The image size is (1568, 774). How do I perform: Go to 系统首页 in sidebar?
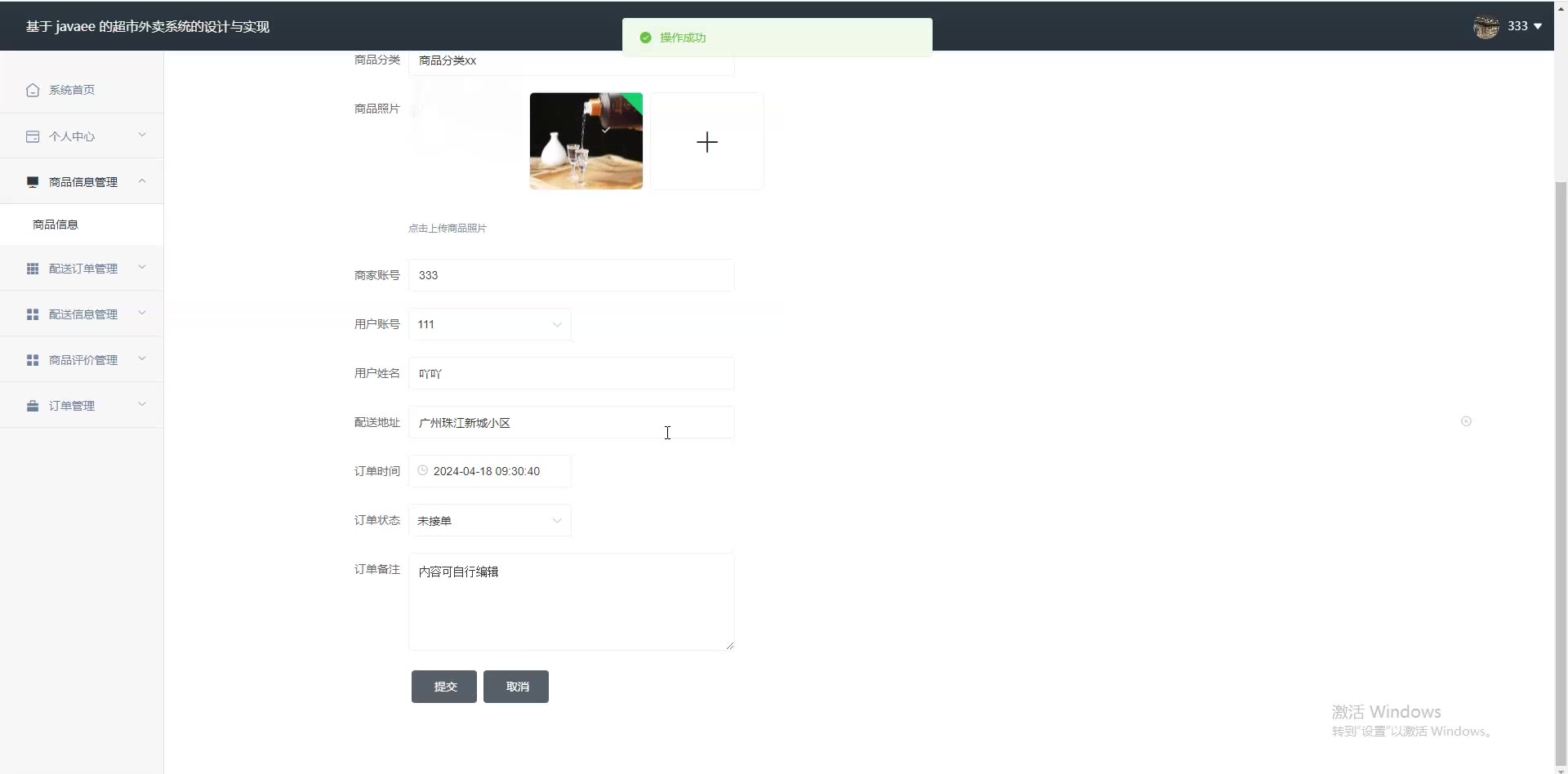click(x=82, y=90)
